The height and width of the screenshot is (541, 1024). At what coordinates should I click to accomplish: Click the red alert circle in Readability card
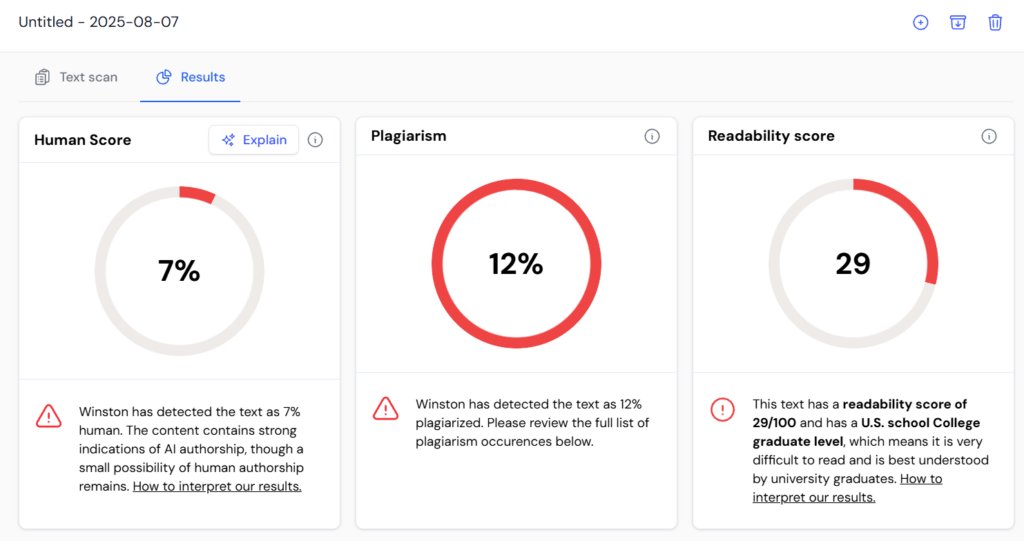722,408
